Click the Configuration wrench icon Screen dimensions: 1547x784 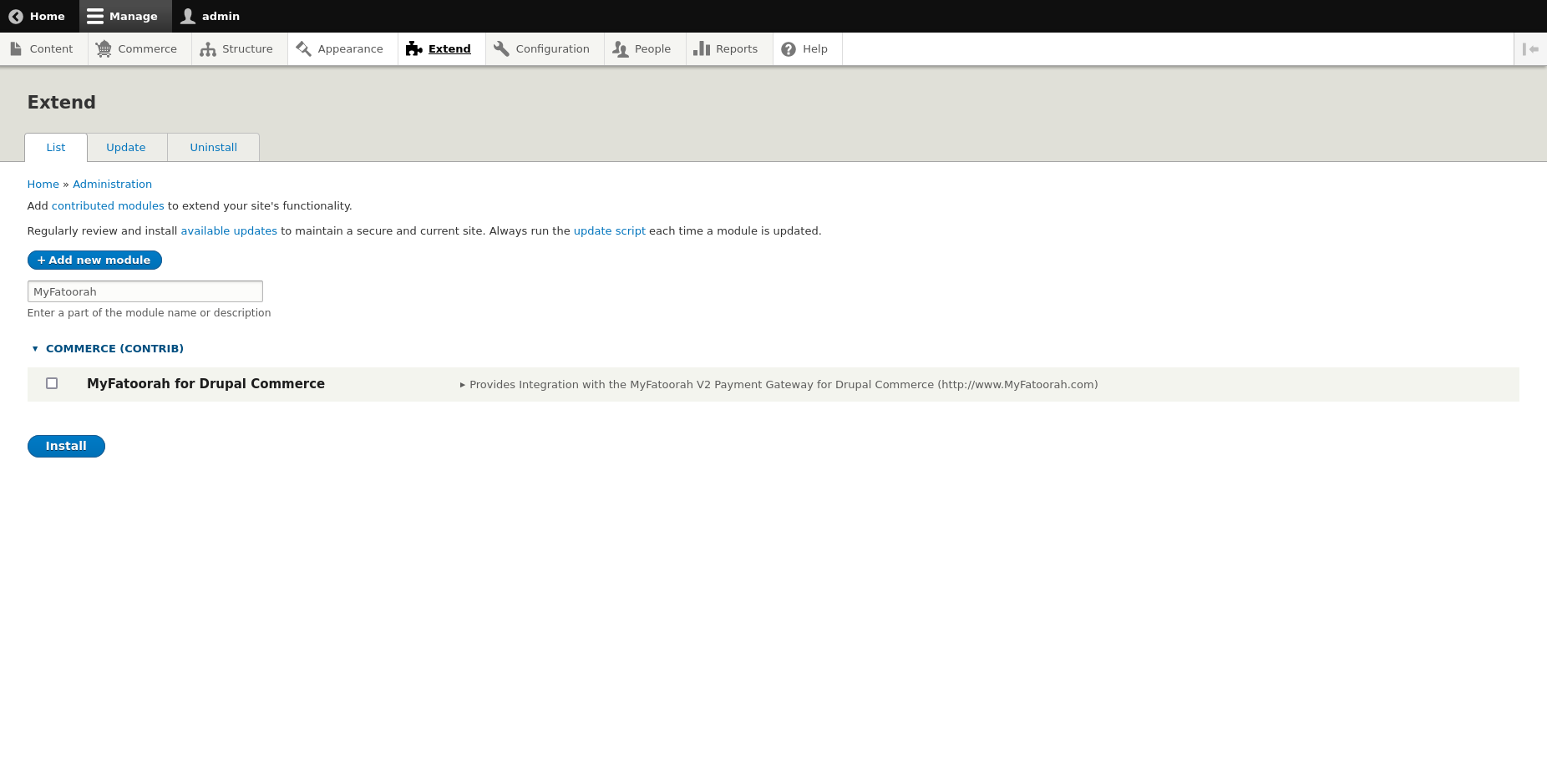(x=501, y=49)
